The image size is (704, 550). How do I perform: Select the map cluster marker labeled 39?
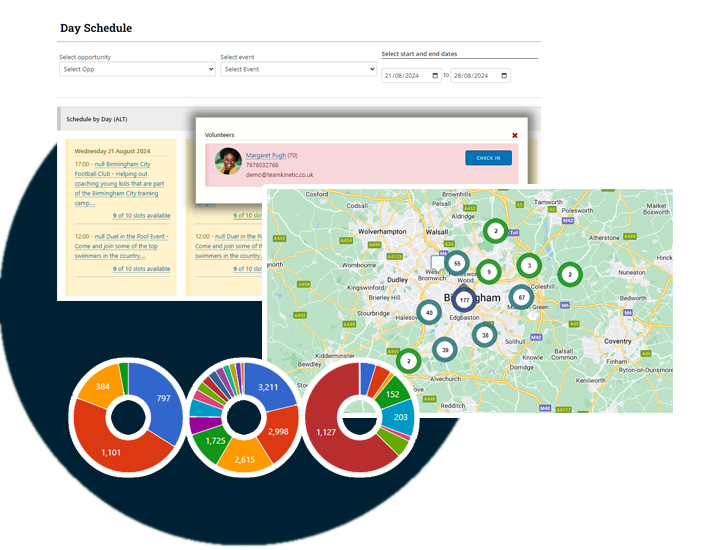(x=445, y=349)
